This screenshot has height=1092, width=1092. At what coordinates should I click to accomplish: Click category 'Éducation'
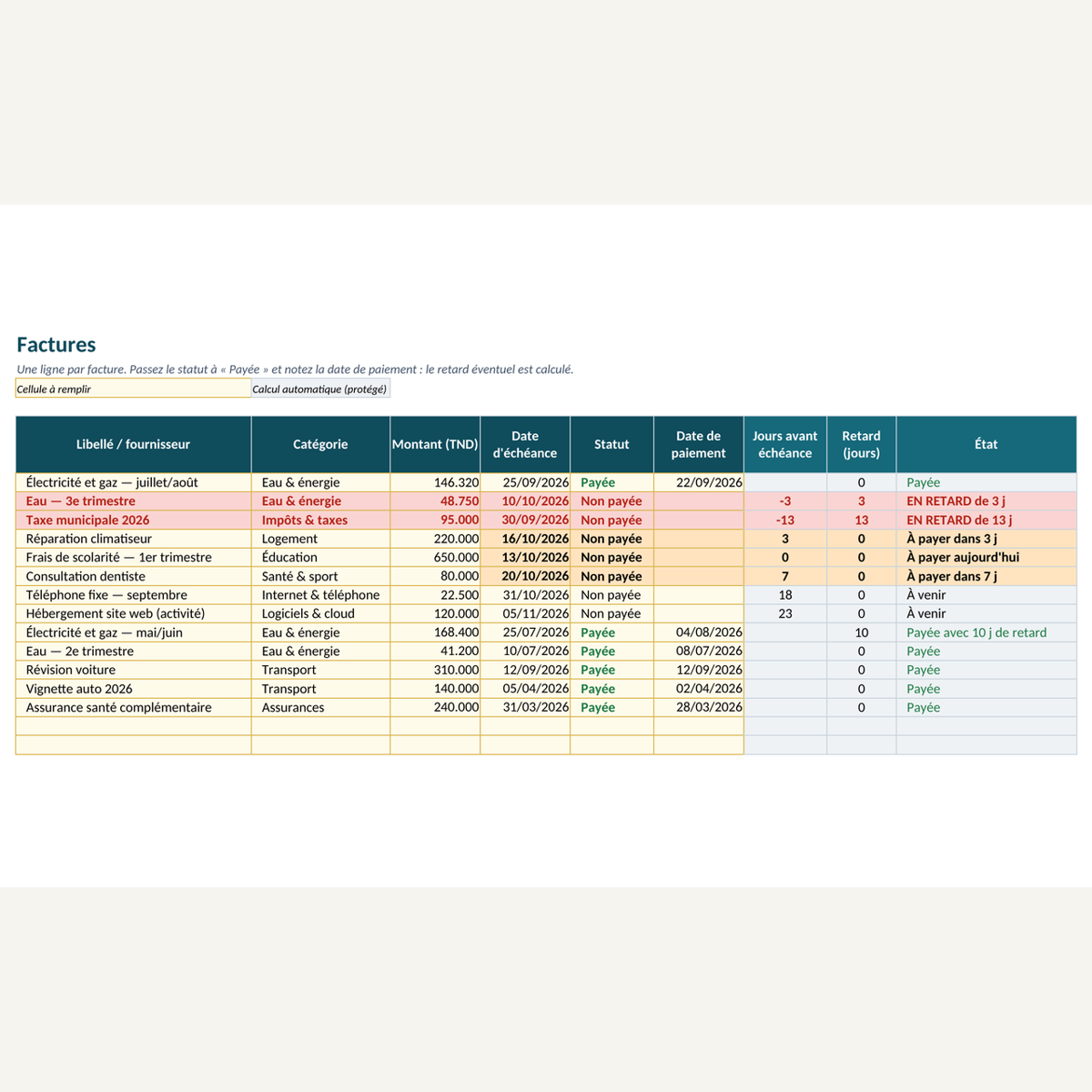click(320, 557)
